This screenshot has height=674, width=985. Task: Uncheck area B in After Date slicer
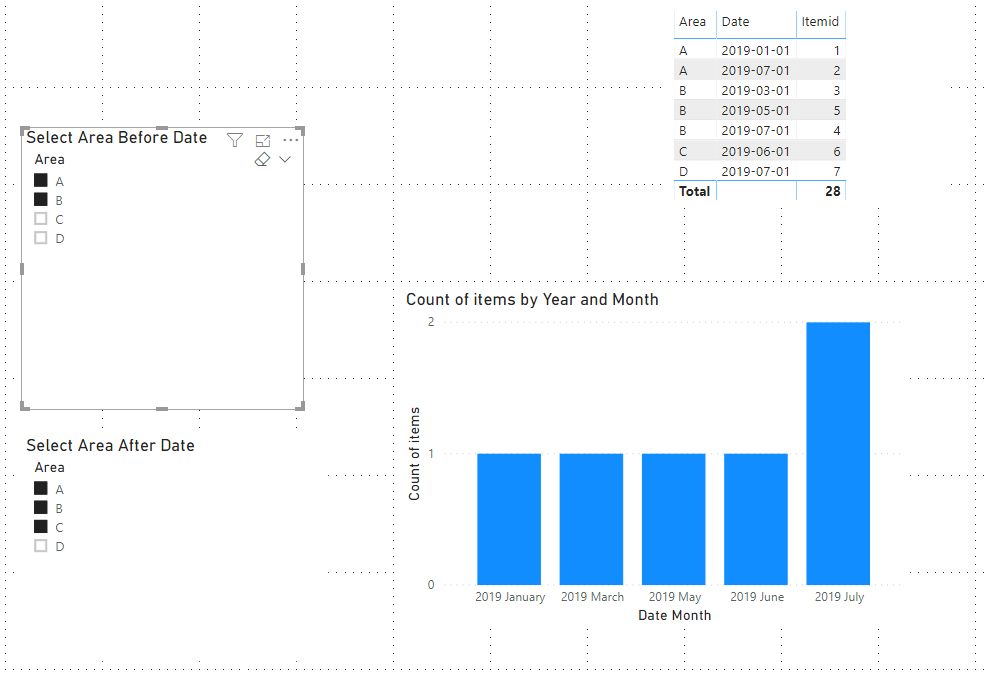[41, 508]
